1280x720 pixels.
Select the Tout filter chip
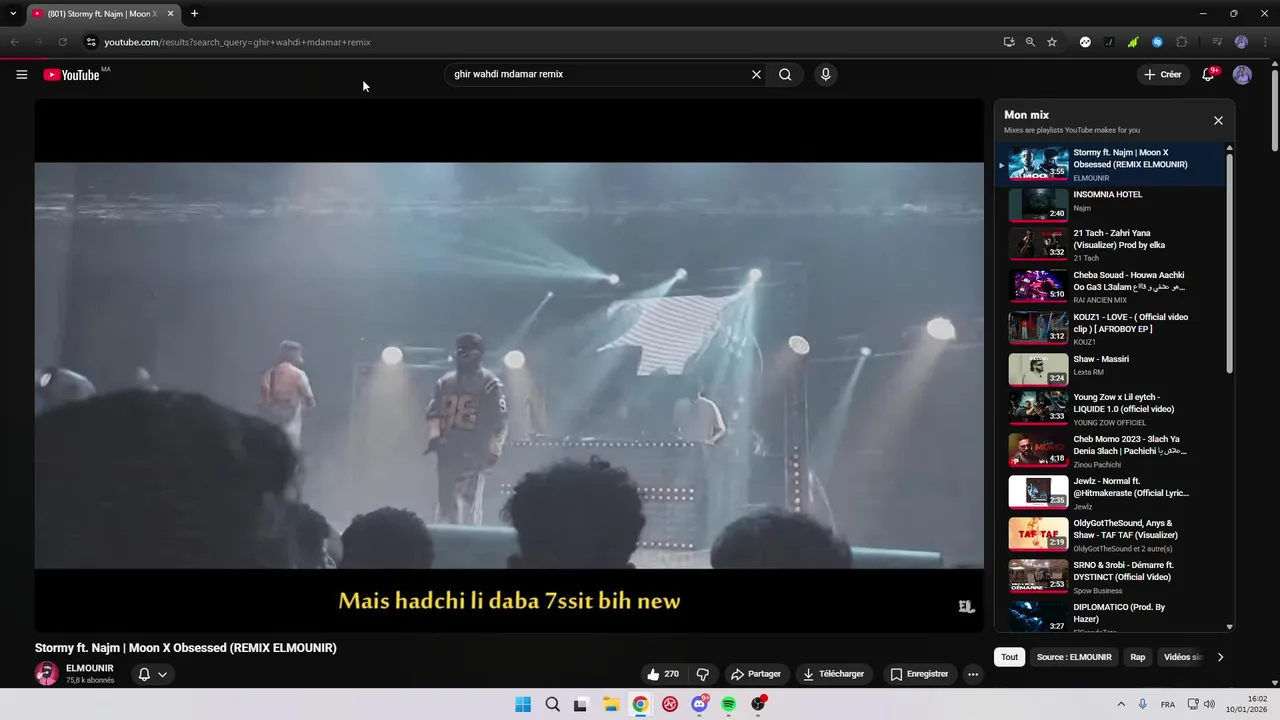tap(1010, 657)
